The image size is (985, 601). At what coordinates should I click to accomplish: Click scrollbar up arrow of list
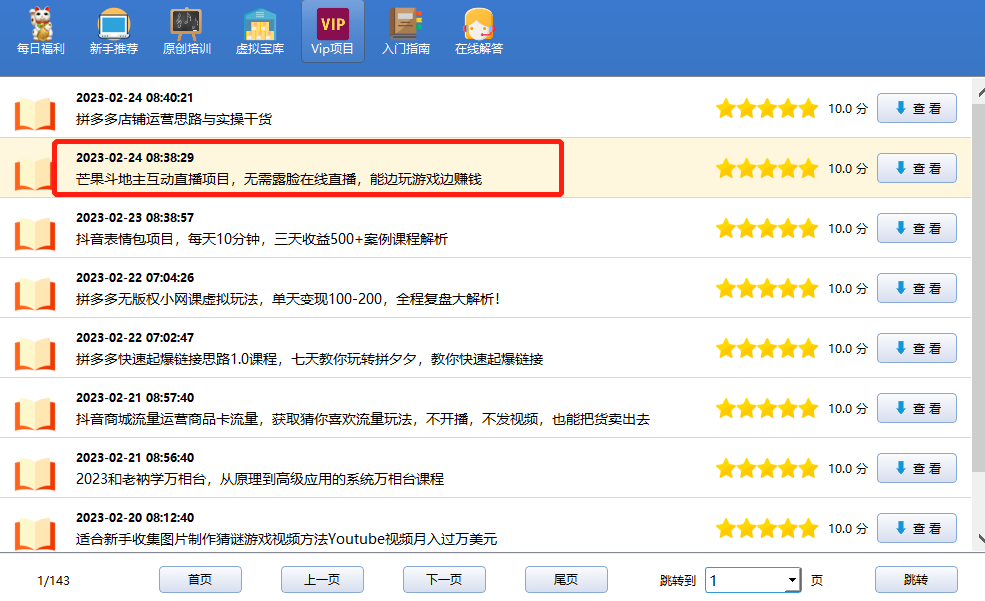979,92
